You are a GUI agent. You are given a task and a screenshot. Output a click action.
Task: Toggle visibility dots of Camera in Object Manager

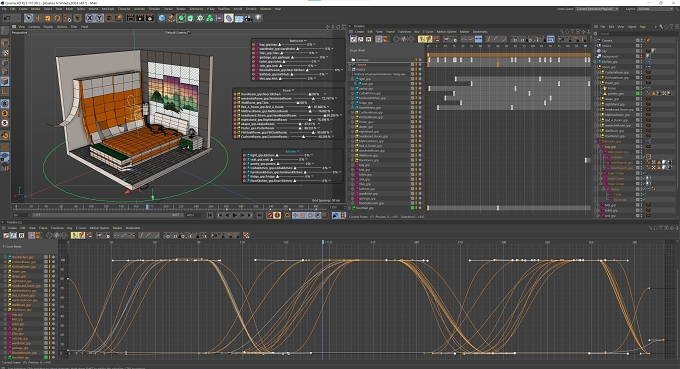coord(641,40)
